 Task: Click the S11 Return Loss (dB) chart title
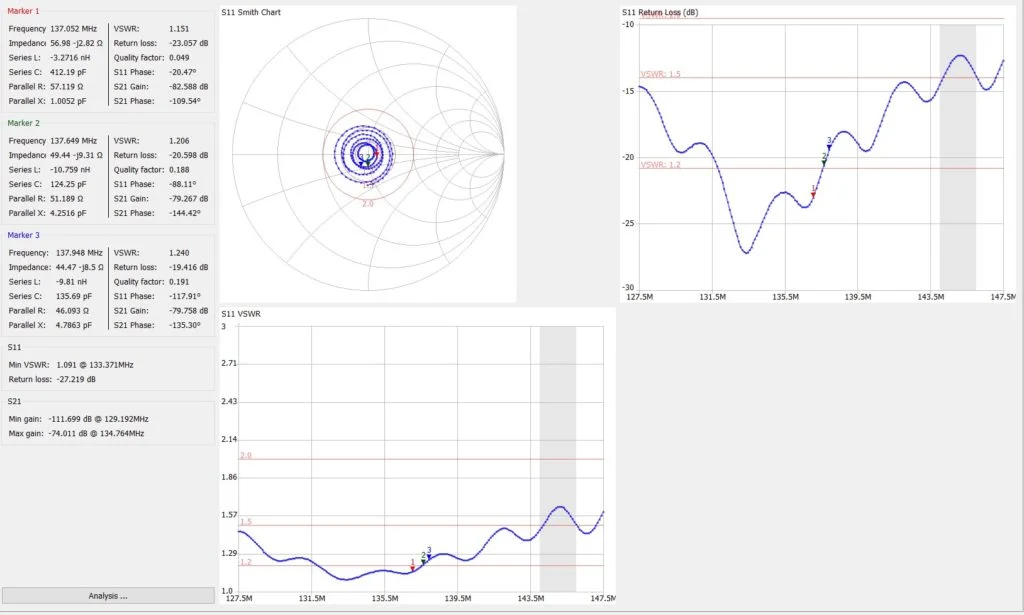point(661,12)
